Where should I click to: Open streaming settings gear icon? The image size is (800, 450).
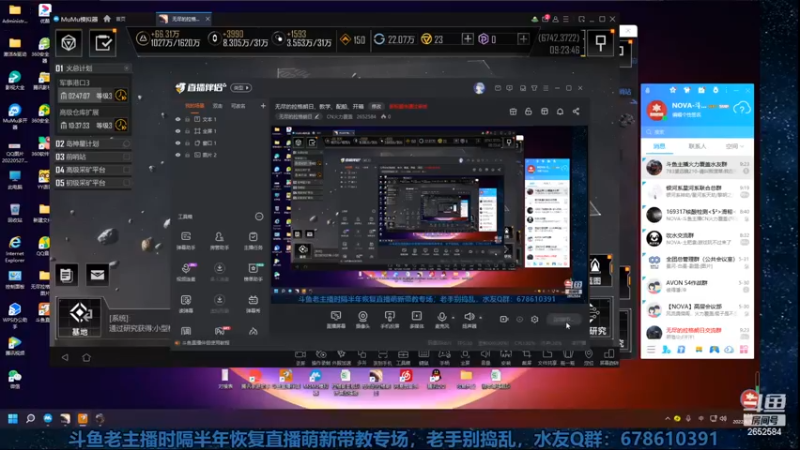click(534, 319)
